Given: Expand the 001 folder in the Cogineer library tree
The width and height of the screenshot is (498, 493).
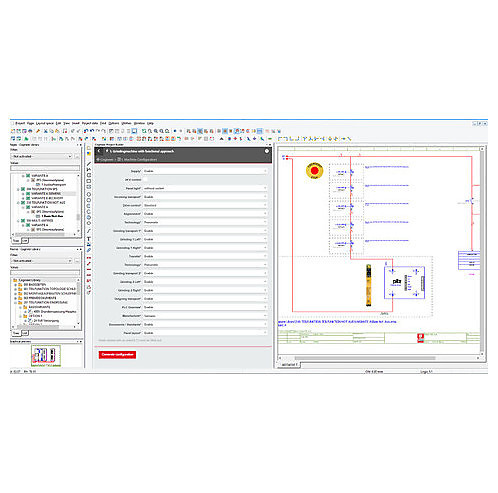Looking at the screenshot, I should click(15, 289).
